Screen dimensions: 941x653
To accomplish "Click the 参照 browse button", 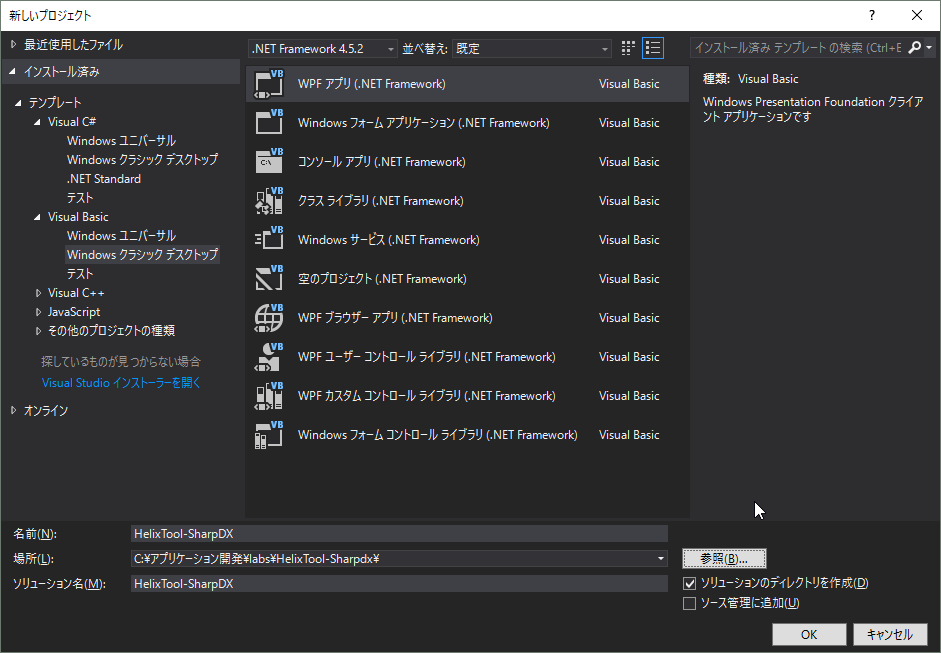I will [x=724, y=557].
